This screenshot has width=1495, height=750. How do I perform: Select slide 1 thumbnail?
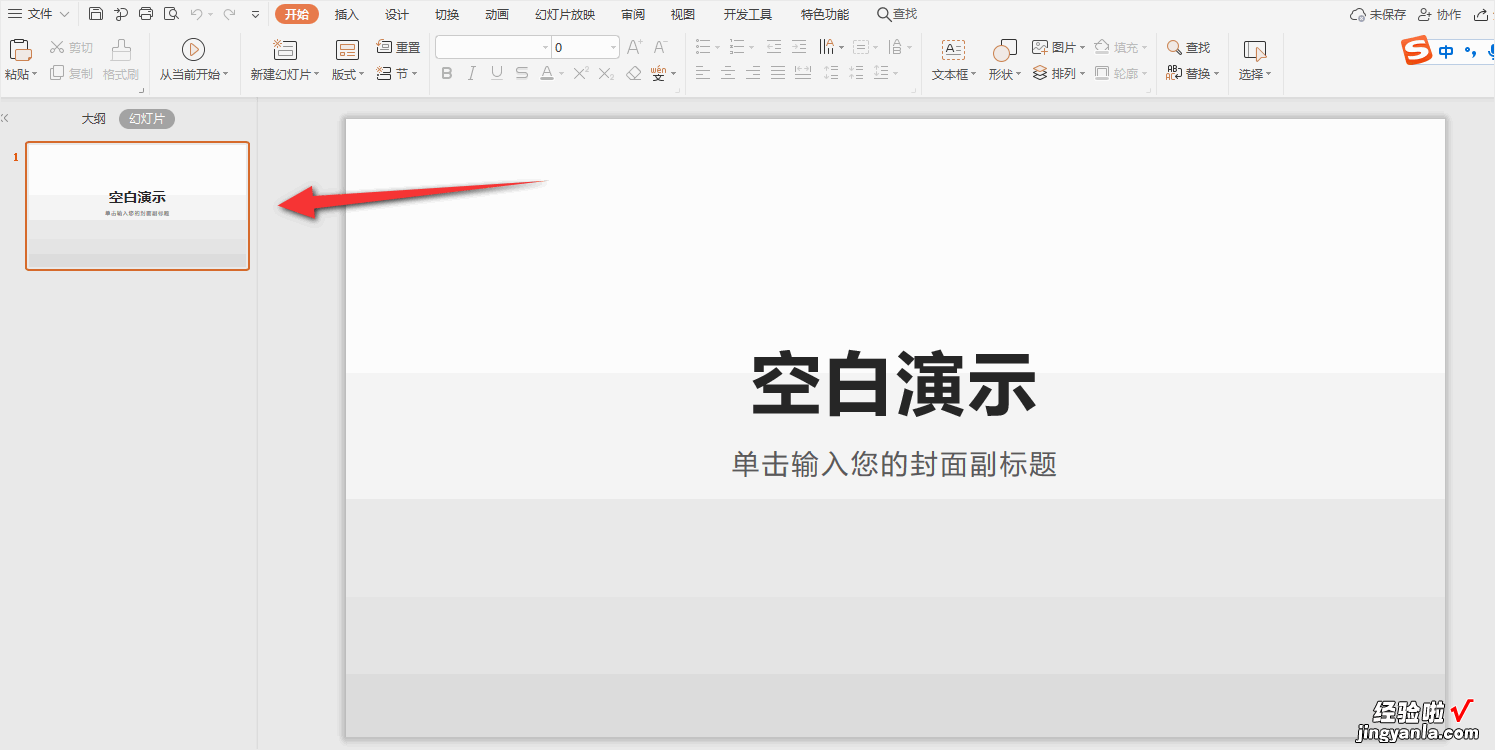(137, 206)
